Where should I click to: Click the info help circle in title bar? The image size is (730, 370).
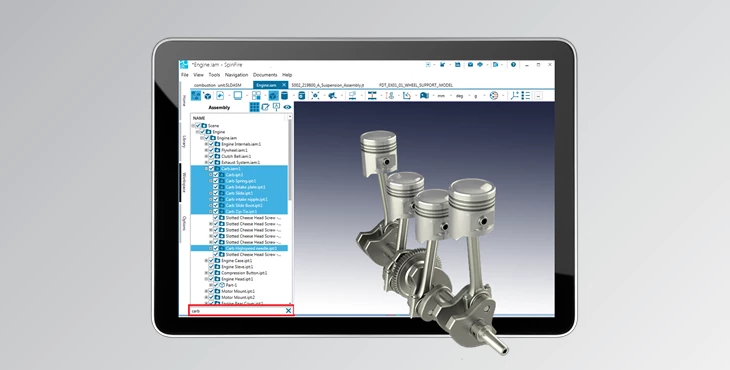[x=513, y=65]
